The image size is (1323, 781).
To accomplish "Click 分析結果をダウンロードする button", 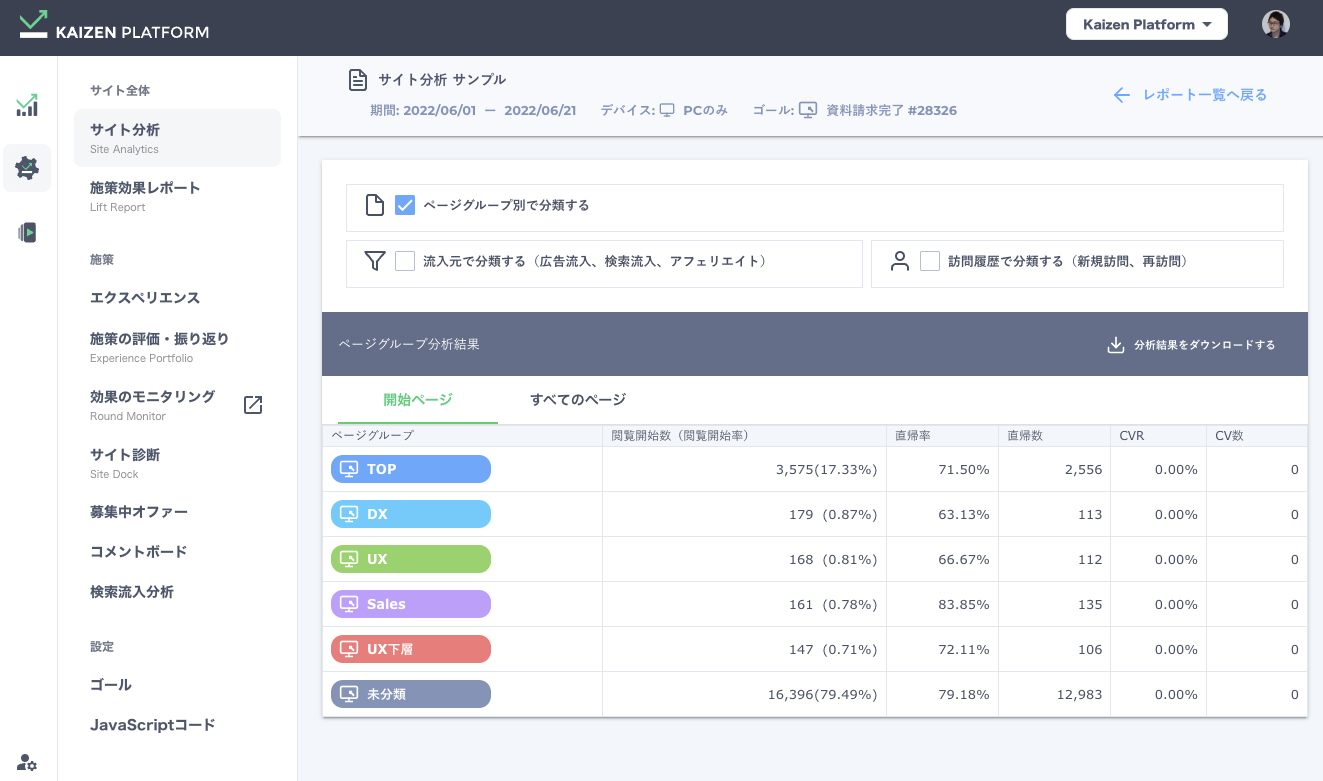I will tap(1191, 343).
